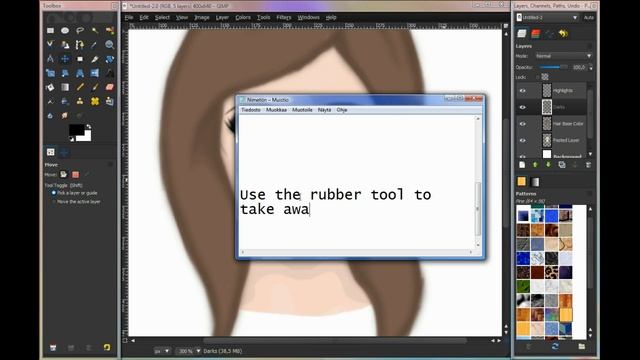This screenshot has width=640, height=360.
Task: Pick the Paths tool in toolbox
Action: point(80,45)
